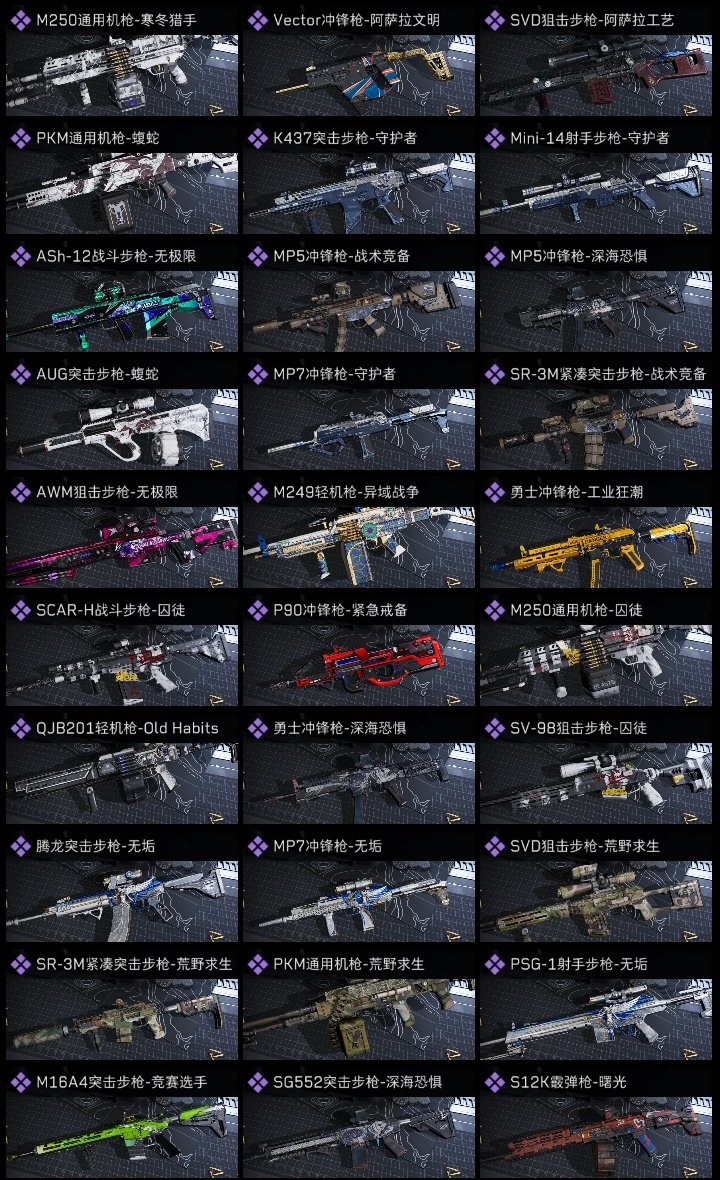
Task: Click the purple diamond icon next to AWM狙击步枪-无极限
Action: [20, 492]
